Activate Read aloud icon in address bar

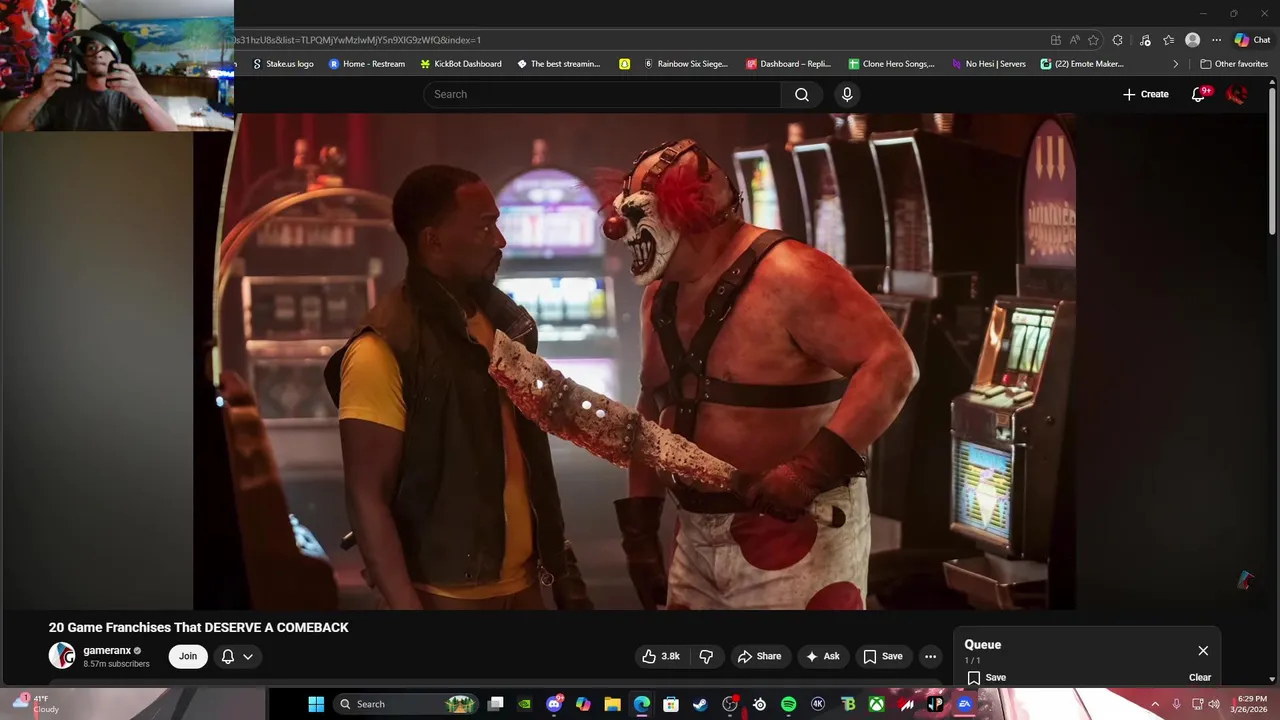point(1075,40)
